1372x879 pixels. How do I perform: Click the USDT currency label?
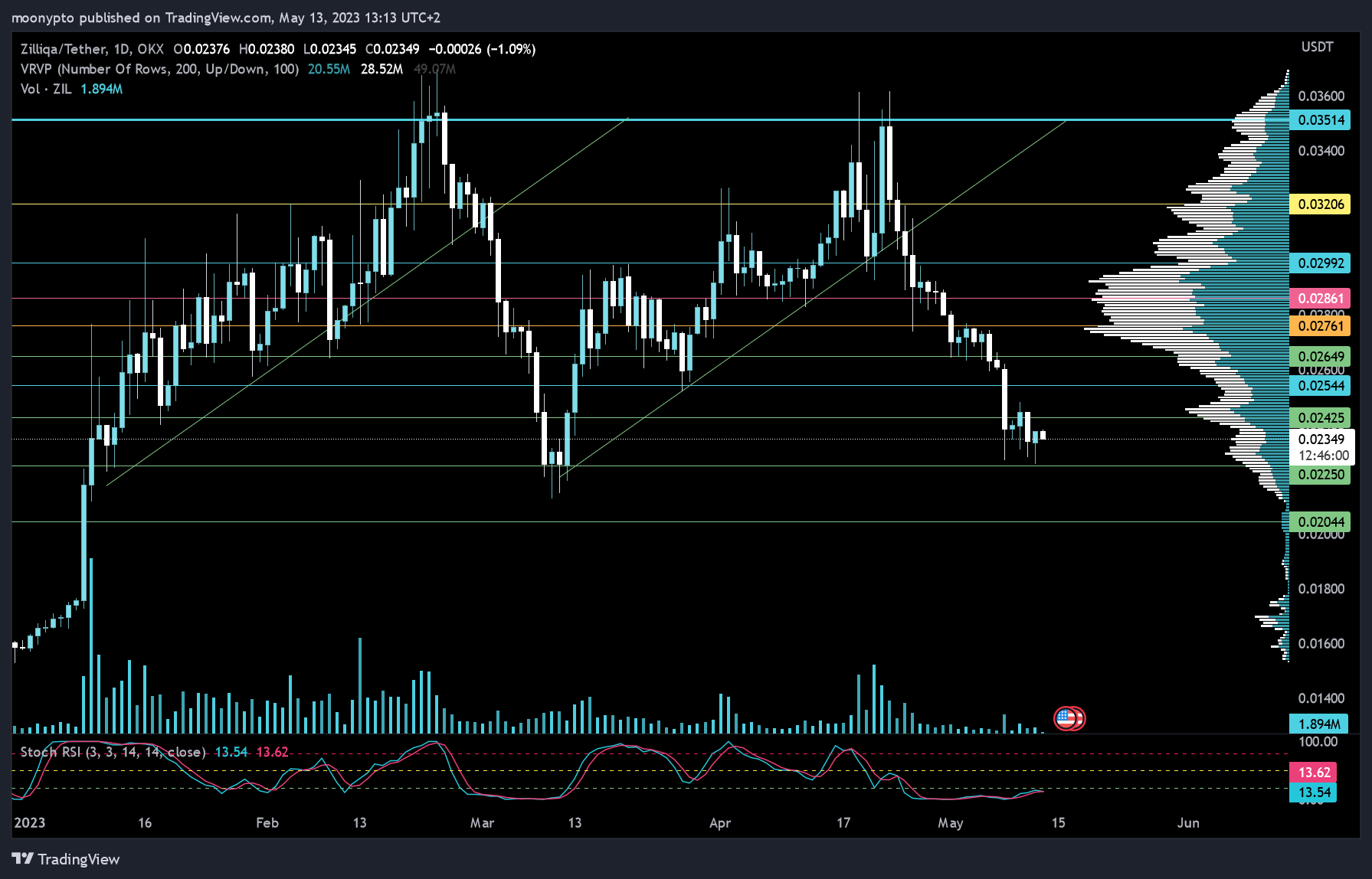tap(1318, 47)
